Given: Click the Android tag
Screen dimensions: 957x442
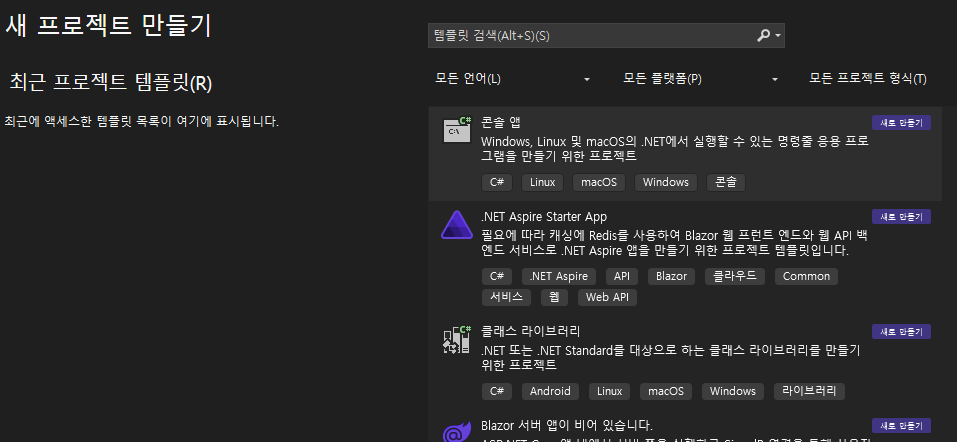Looking at the screenshot, I should (550, 391).
